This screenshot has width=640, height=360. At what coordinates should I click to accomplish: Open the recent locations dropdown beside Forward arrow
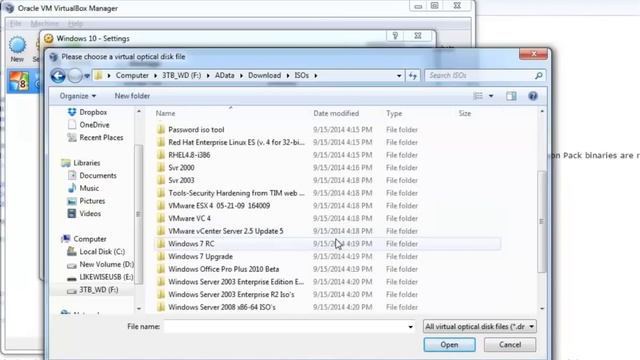(87, 76)
